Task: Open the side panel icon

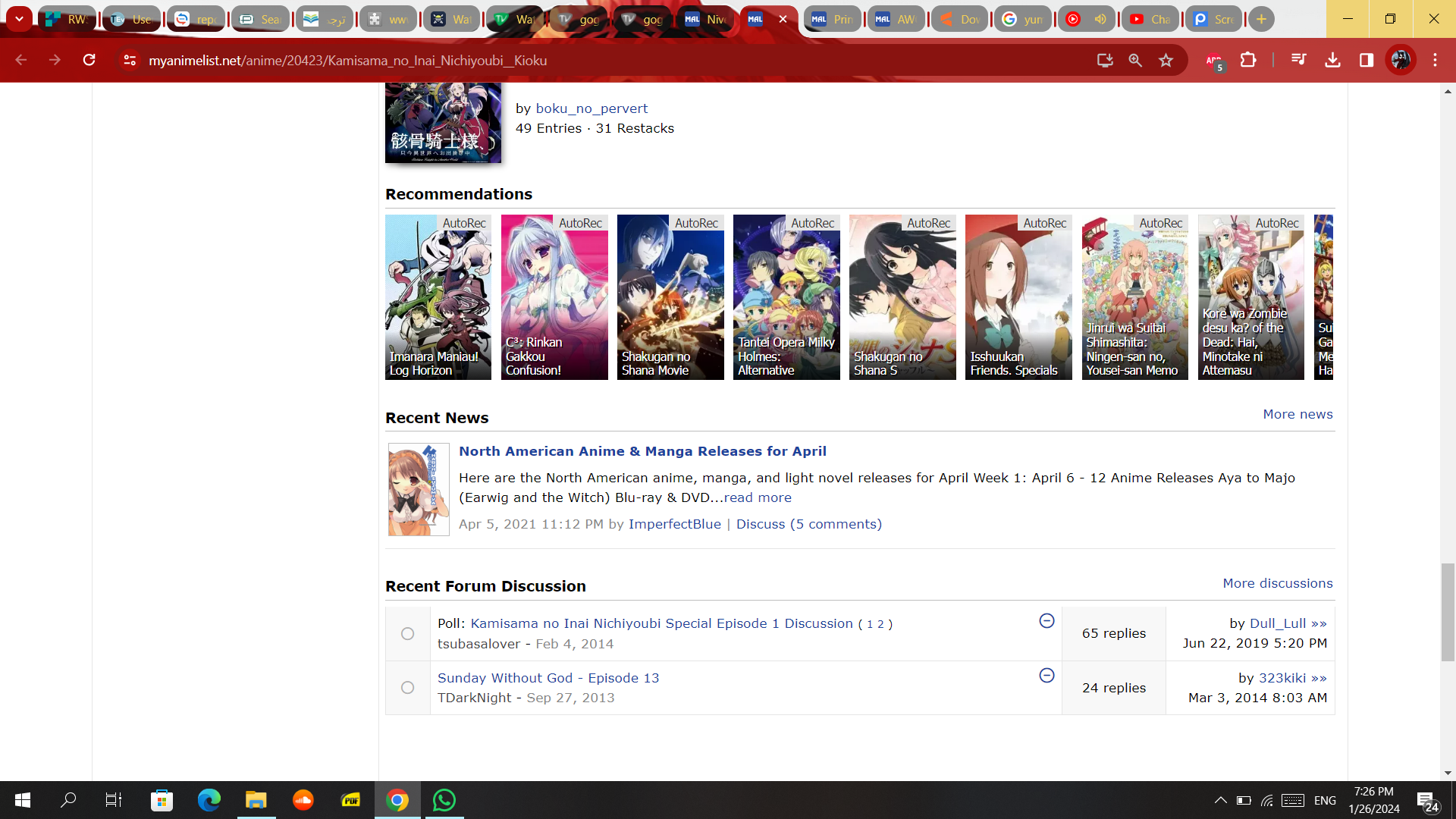Action: click(x=1367, y=61)
